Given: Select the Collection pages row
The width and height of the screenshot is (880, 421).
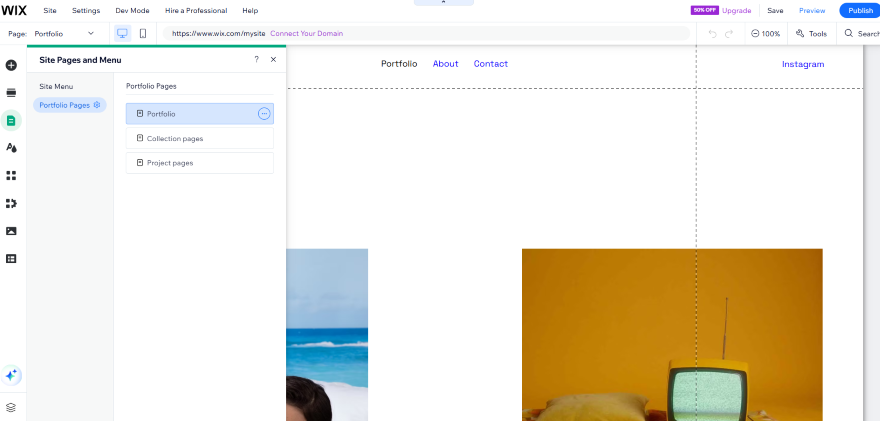Looking at the screenshot, I should (x=200, y=138).
